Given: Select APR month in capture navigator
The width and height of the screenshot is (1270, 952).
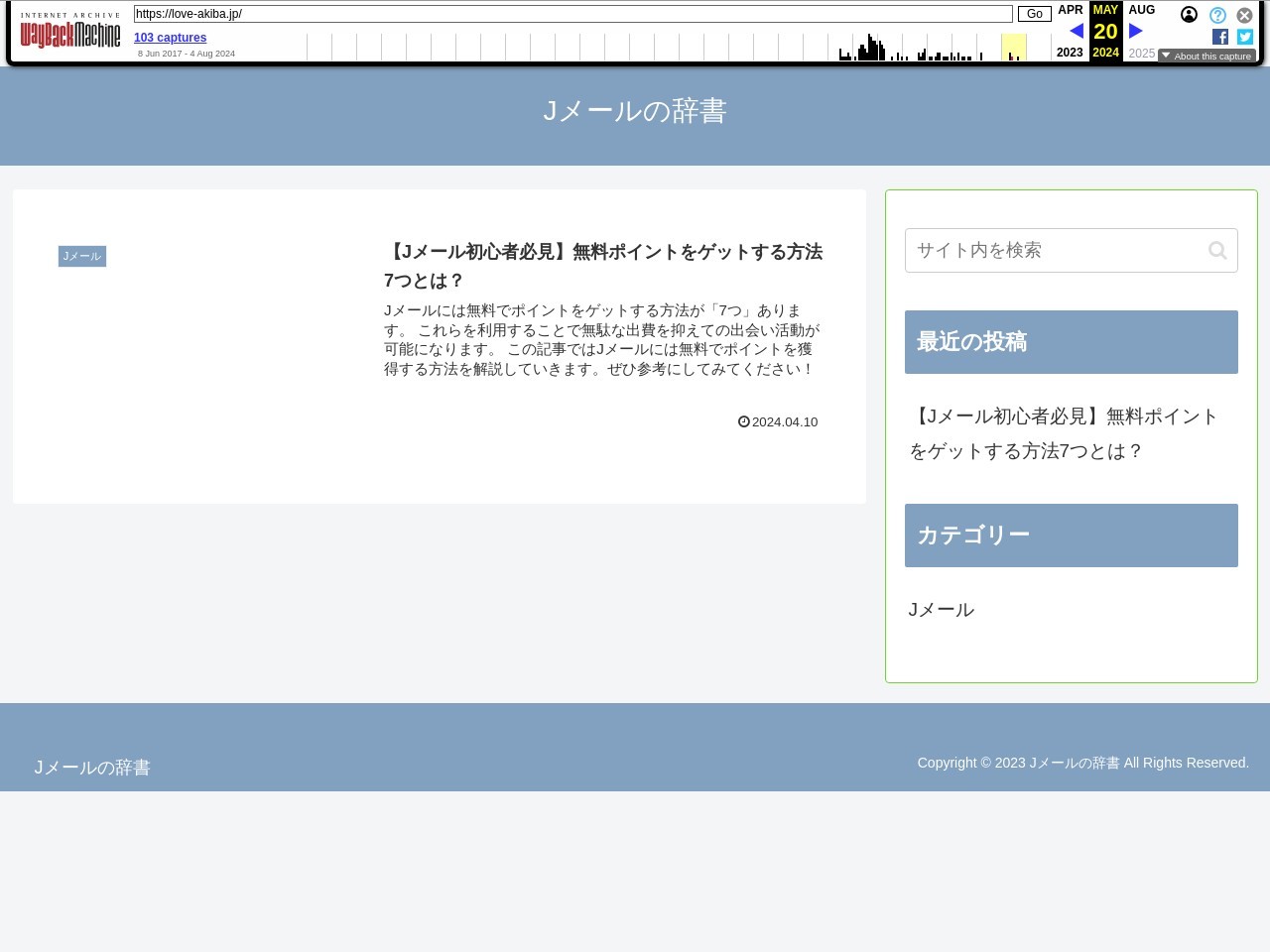Looking at the screenshot, I should [1071, 10].
